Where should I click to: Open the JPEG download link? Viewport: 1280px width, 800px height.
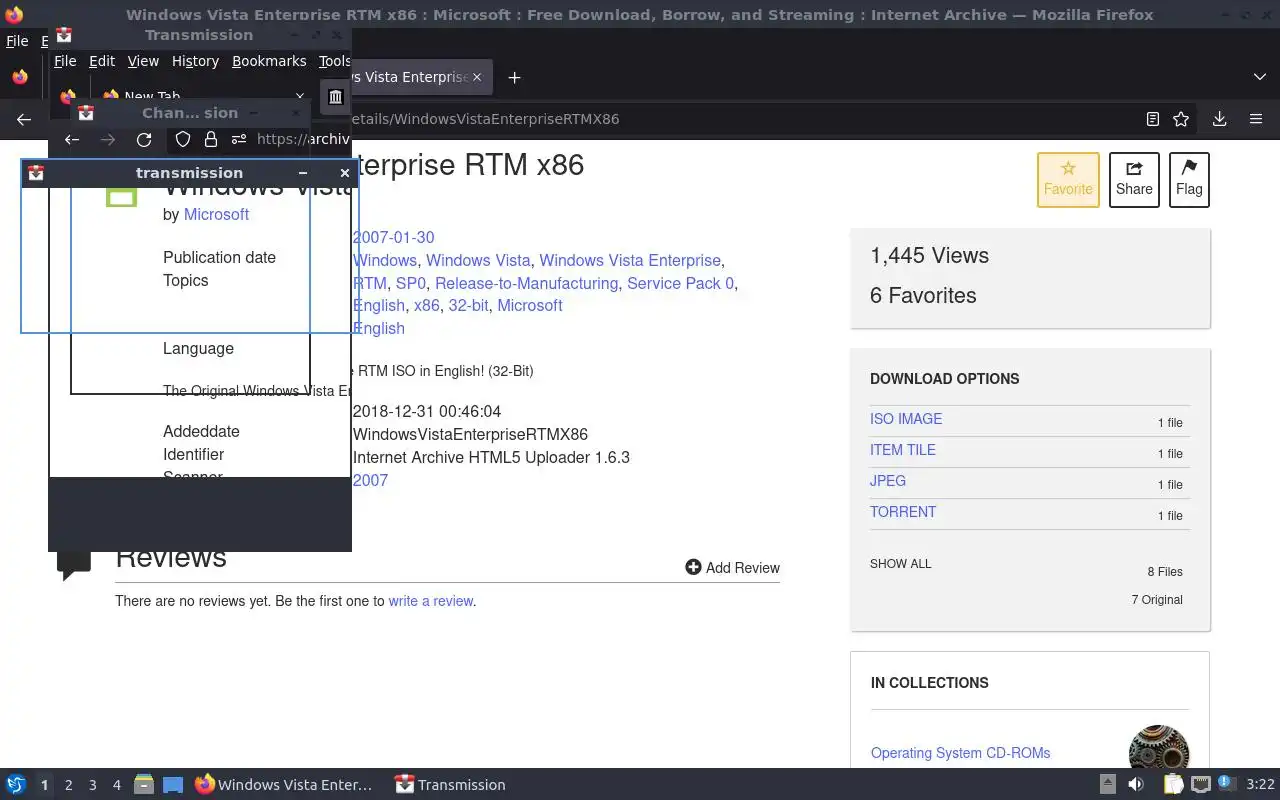click(x=888, y=481)
